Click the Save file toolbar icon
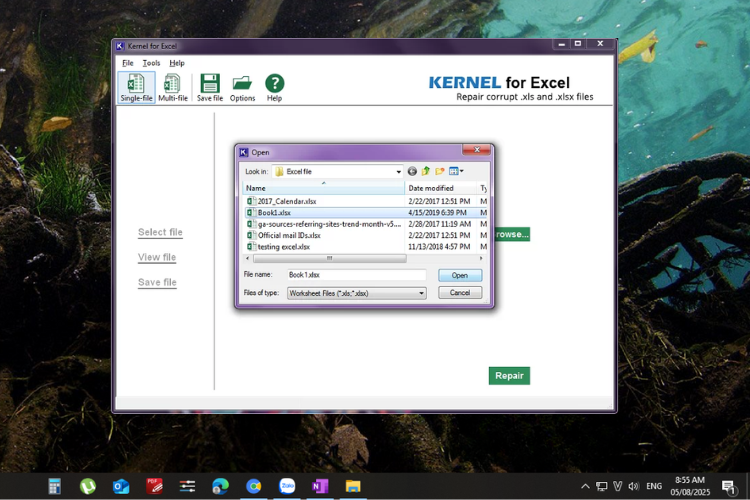 (210, 87)
